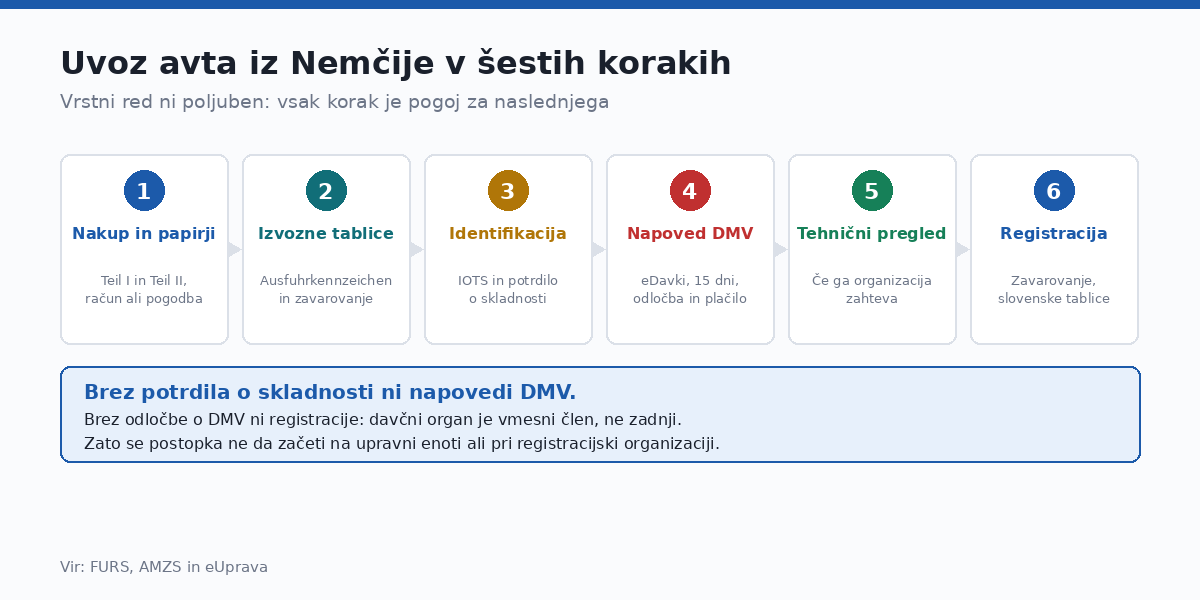Click text 'IOTS in potrdilo o skladnosti'
Screen dimensions: 1200x600
click(x=508, y=290)
